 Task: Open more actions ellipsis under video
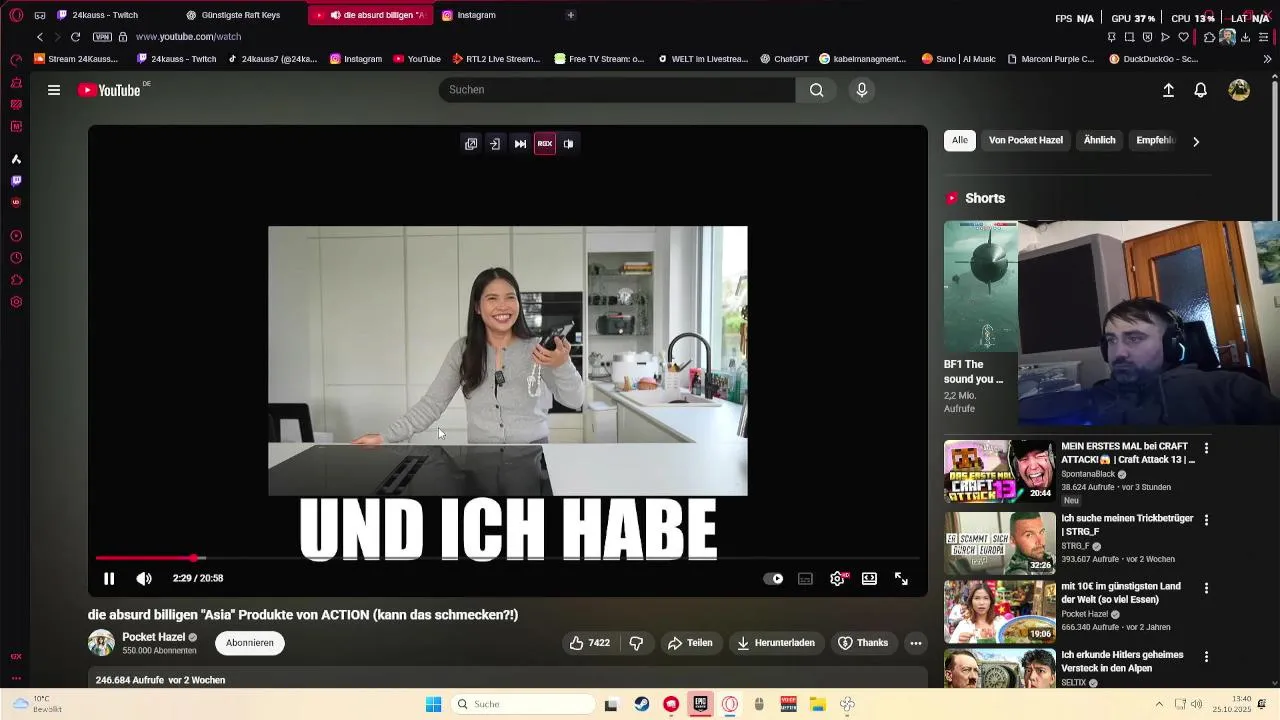(x=915, y=643)
